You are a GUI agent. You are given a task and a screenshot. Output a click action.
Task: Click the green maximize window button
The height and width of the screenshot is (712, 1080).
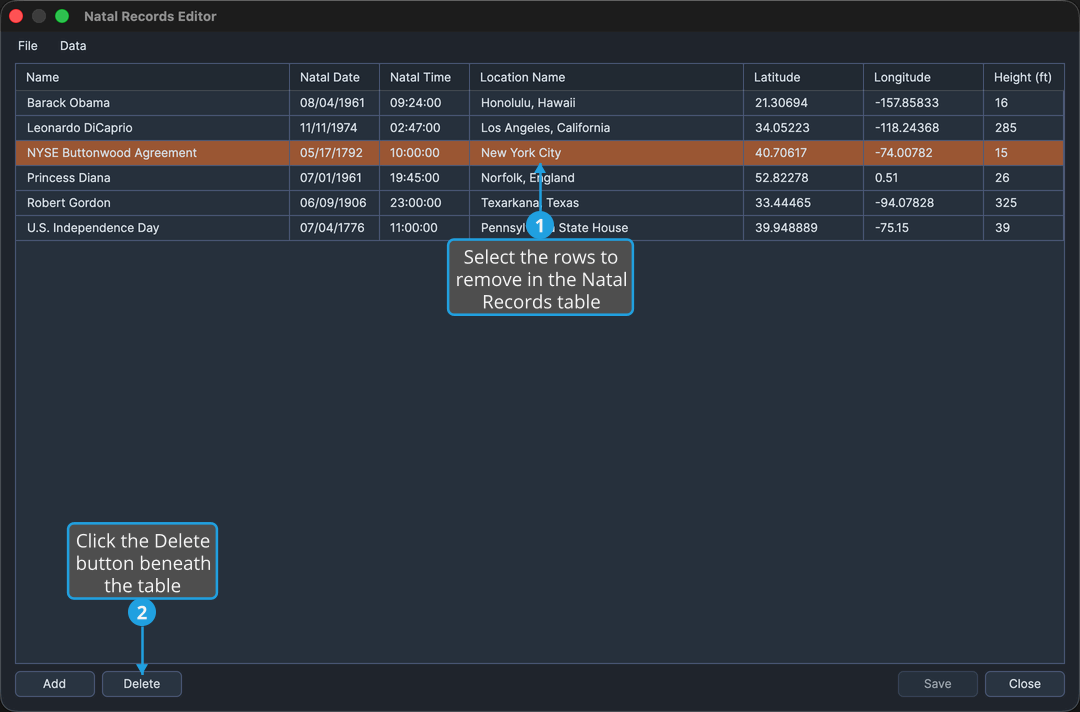(x=62, y=16)
